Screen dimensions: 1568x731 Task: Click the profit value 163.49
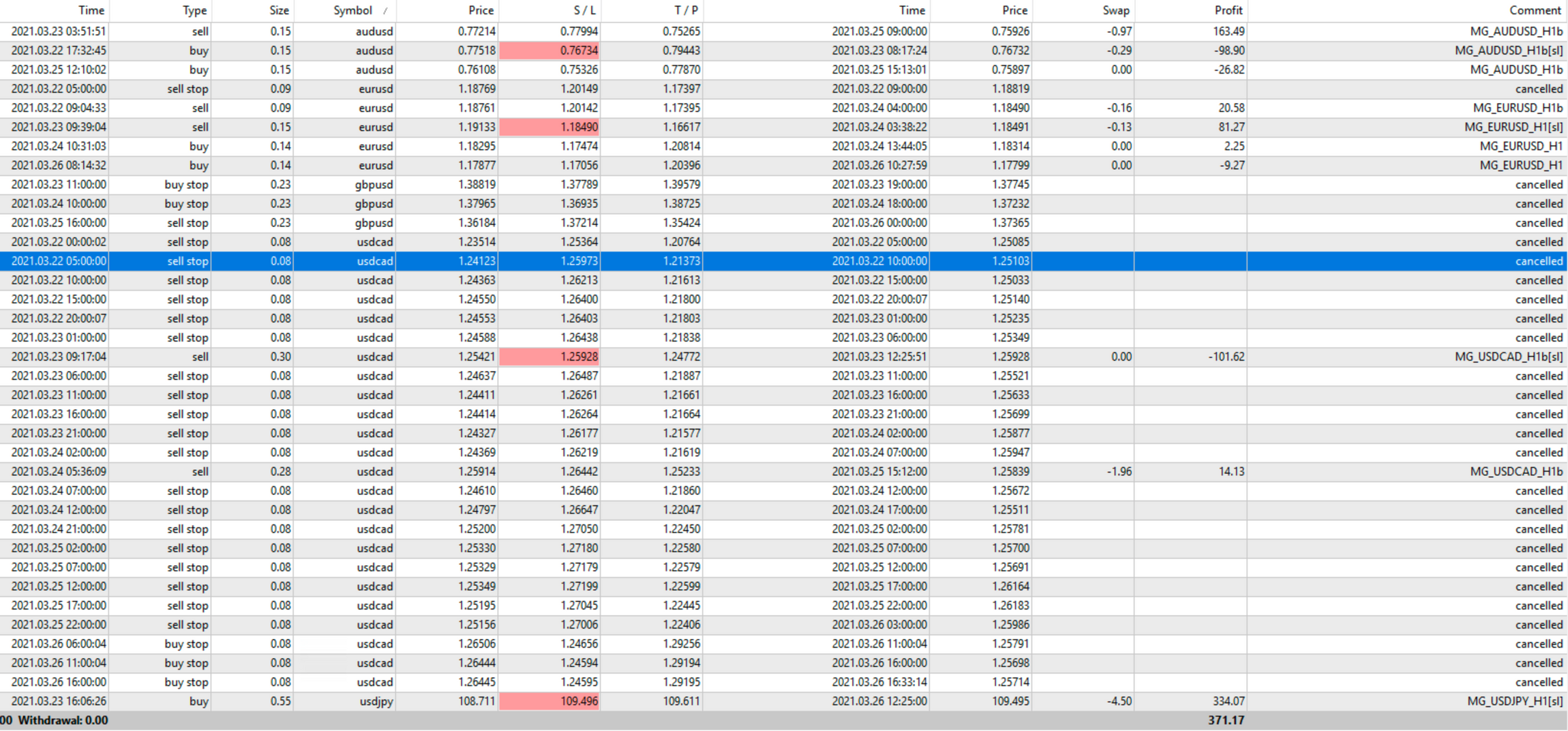coord(1228,31)
